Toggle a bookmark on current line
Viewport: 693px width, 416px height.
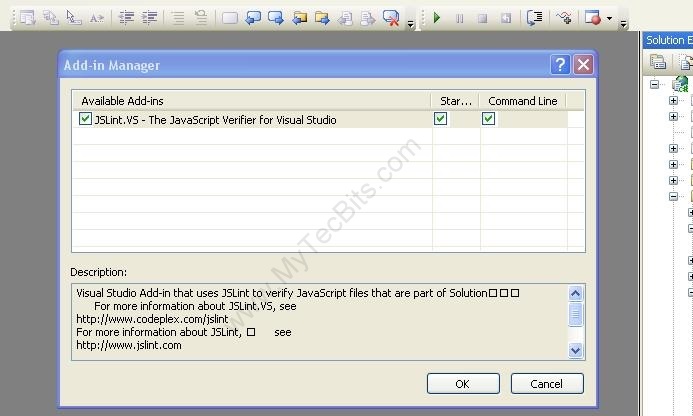[x=230, y=18]
